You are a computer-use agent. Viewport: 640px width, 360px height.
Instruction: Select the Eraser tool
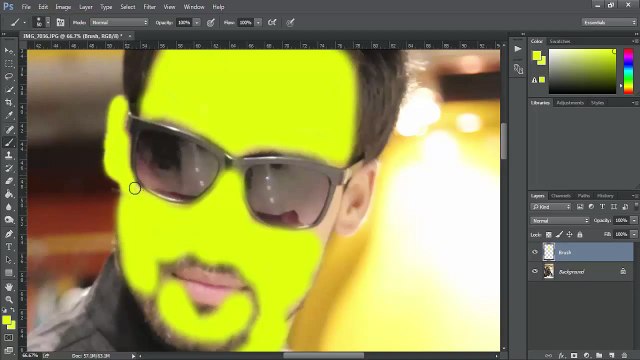point(9,181)
